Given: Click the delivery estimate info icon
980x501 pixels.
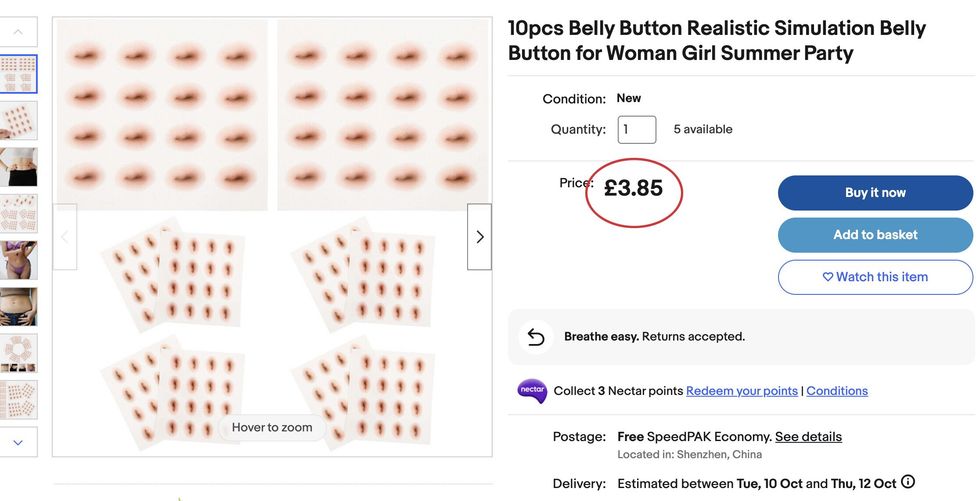Looking at the screenshot, I should tap(908, 483).
